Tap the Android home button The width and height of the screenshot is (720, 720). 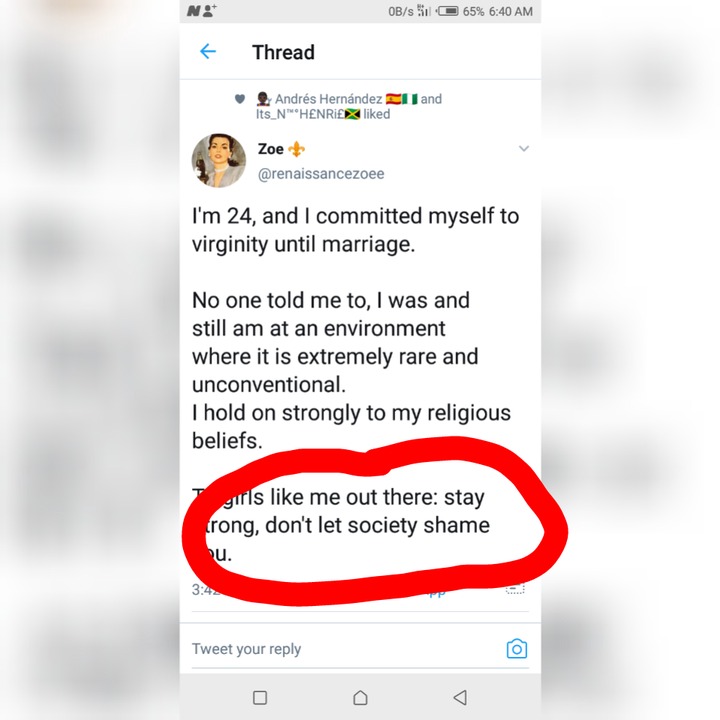pos(360,698)
